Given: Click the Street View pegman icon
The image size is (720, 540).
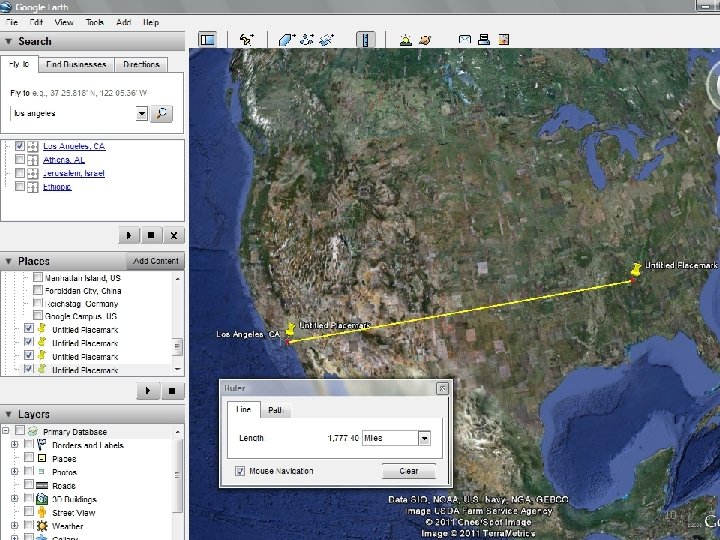Looking at the screenshot, I should tap(42, 512).
